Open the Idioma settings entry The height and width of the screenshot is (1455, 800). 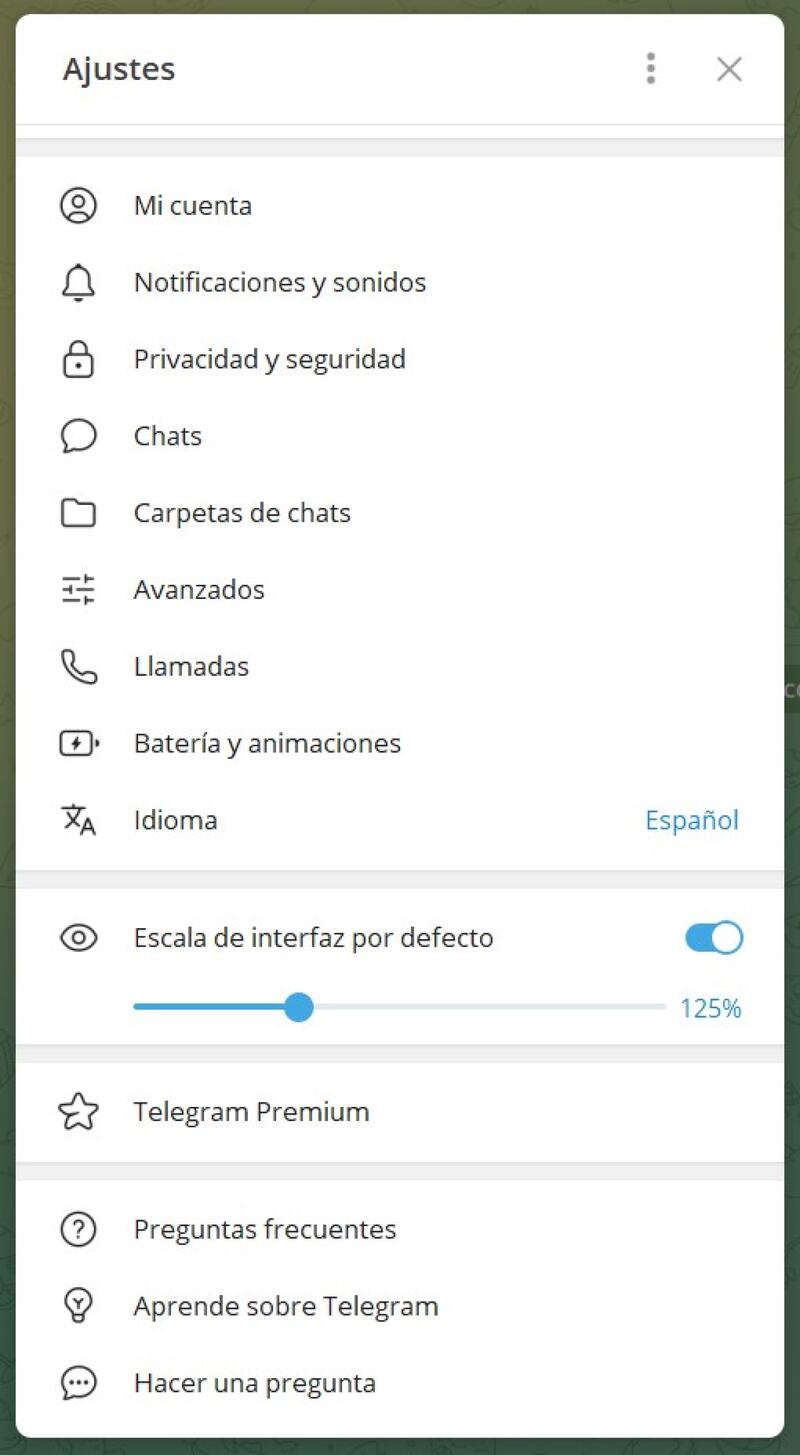(x=176, y=821)
